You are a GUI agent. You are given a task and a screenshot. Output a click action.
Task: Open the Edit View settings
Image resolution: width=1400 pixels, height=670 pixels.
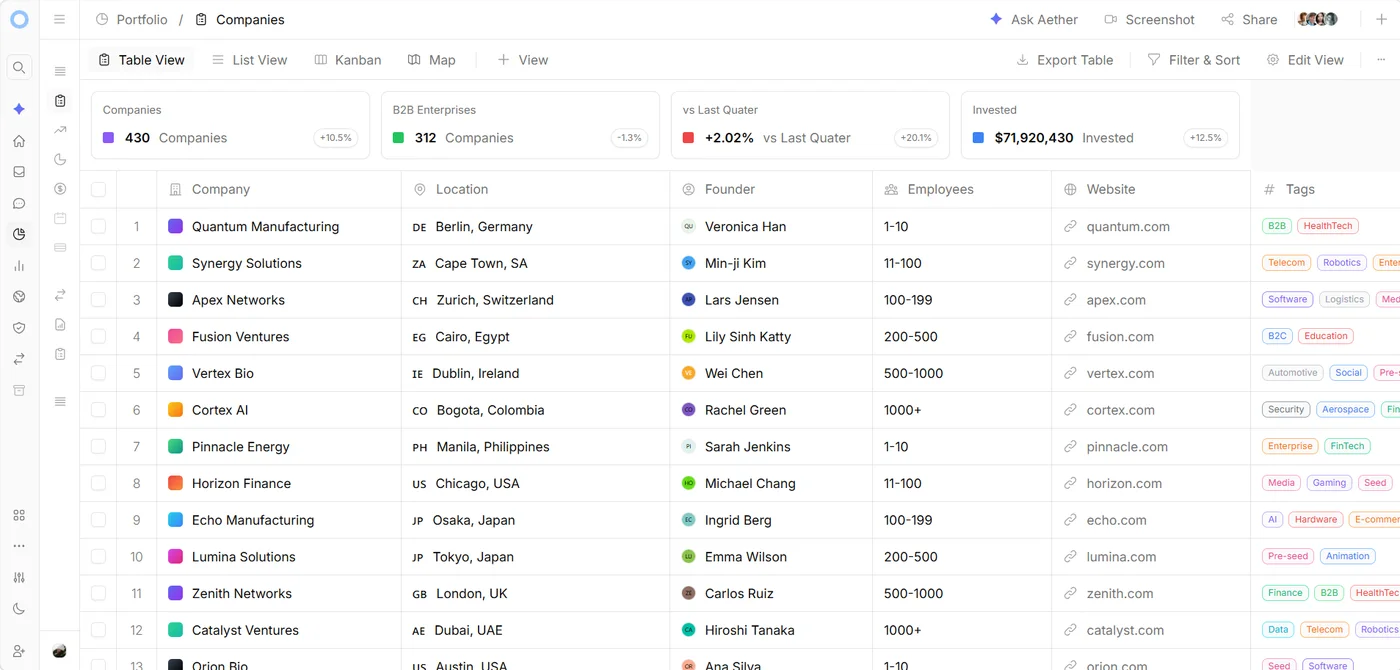pyautogui.click(x=1305, y=60)
